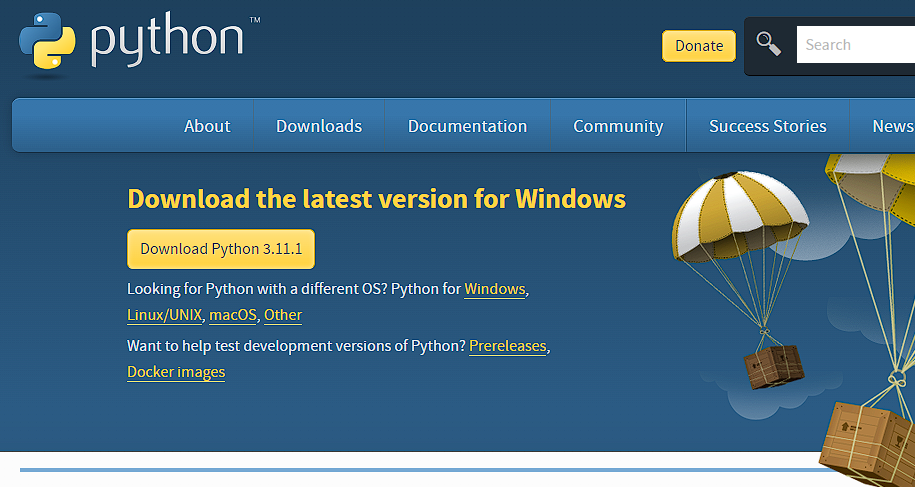Open the Documentation menu
This screenshot has height=487, width=915.
467,126
